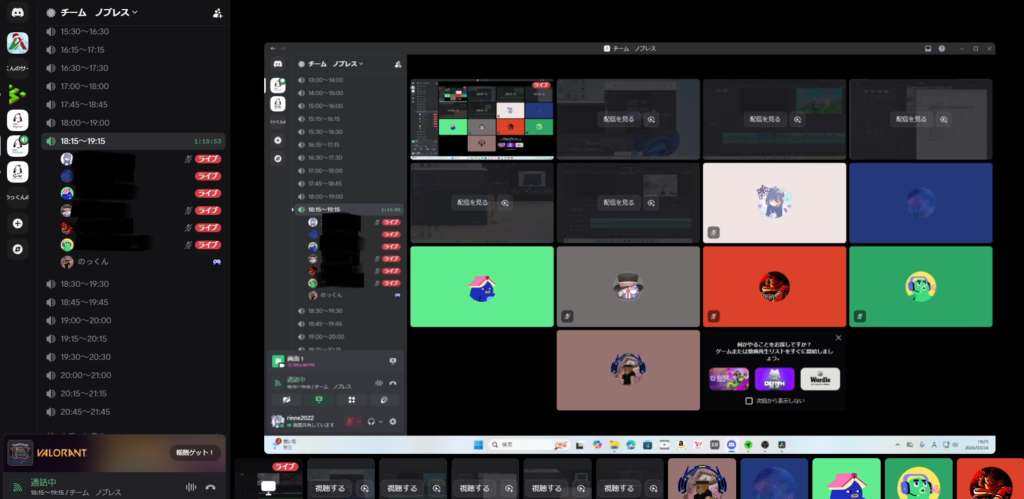Toggle the red microphone mute beside rinne2022
This screenshot has width=1024, height=499.
[x=351, y=421]
